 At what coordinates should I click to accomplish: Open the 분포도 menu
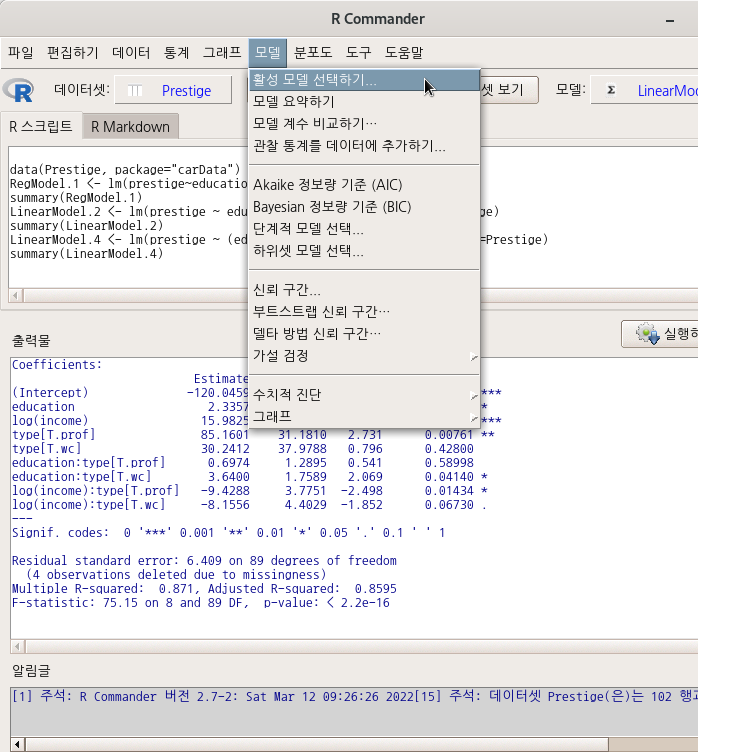313,53
